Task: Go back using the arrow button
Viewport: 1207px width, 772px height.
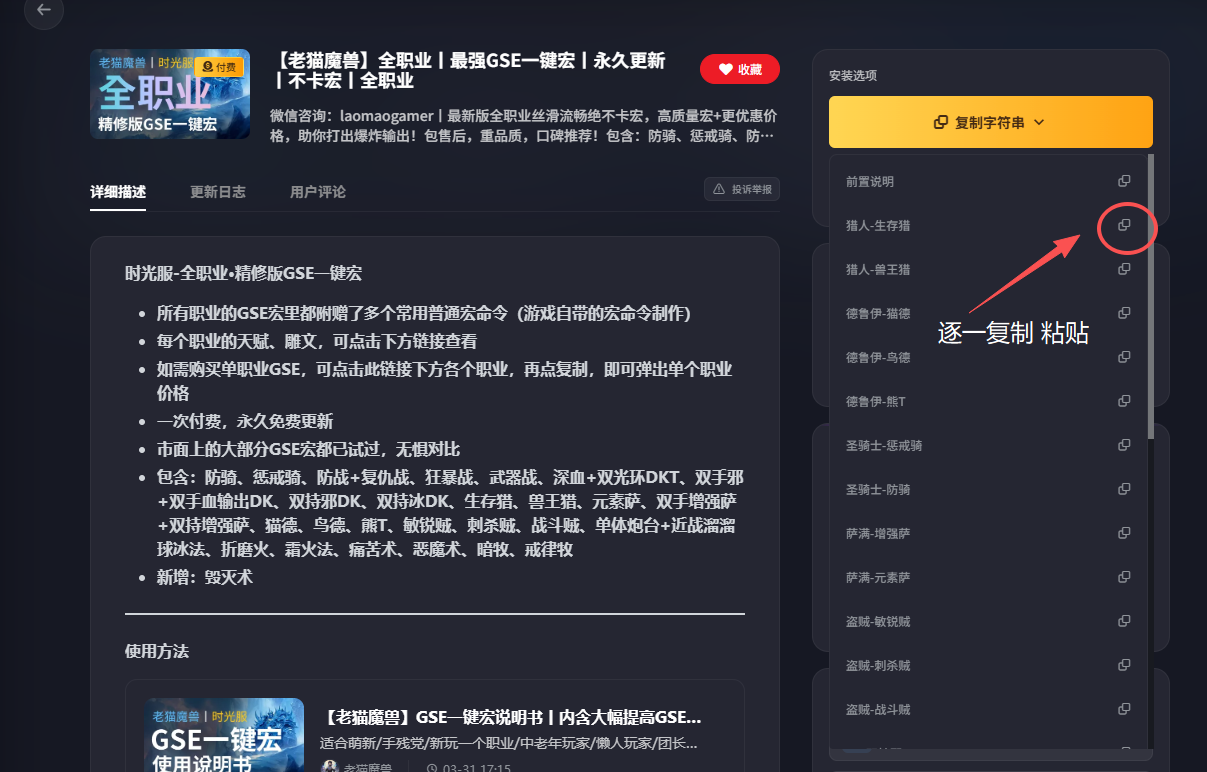Action: click(x=43, y=10)
